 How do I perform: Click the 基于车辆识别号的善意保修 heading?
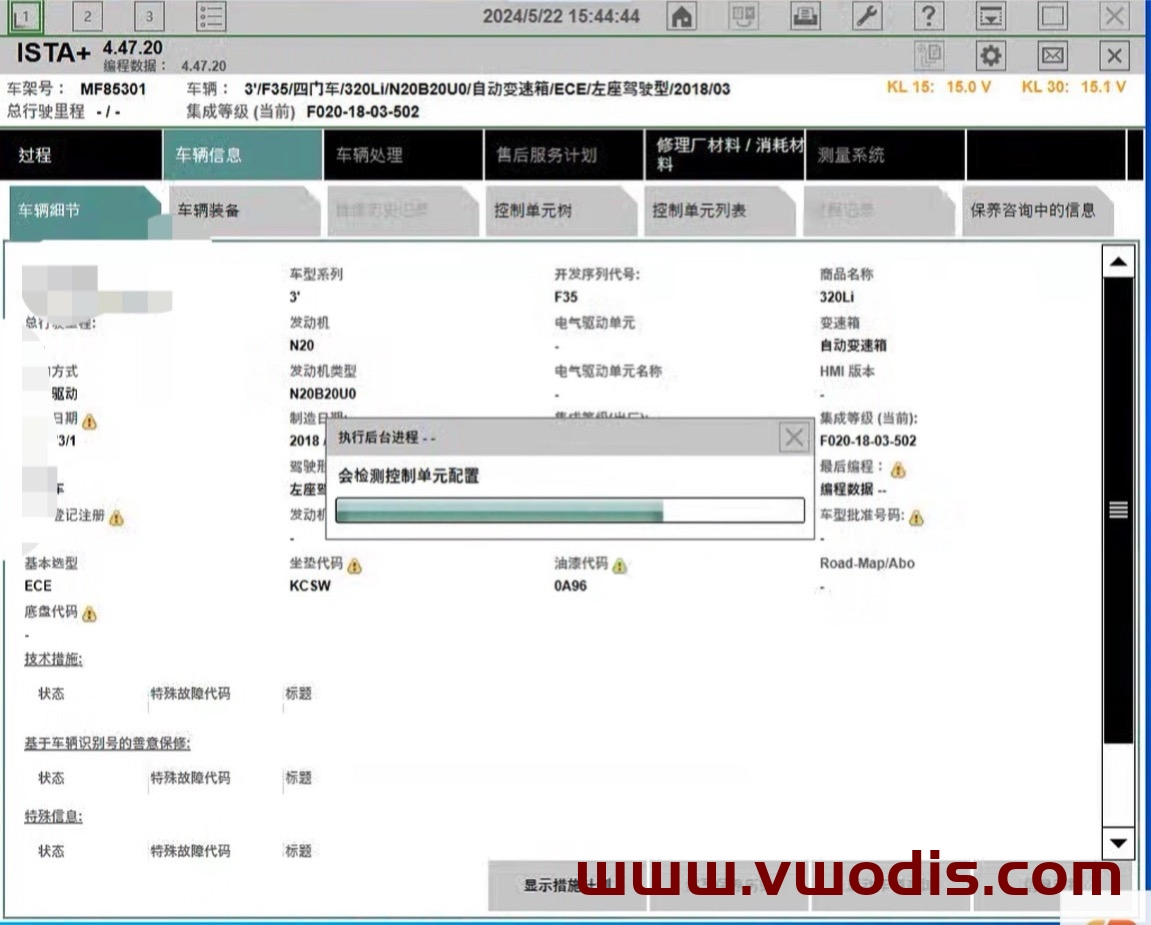click(x=107, y=744)
